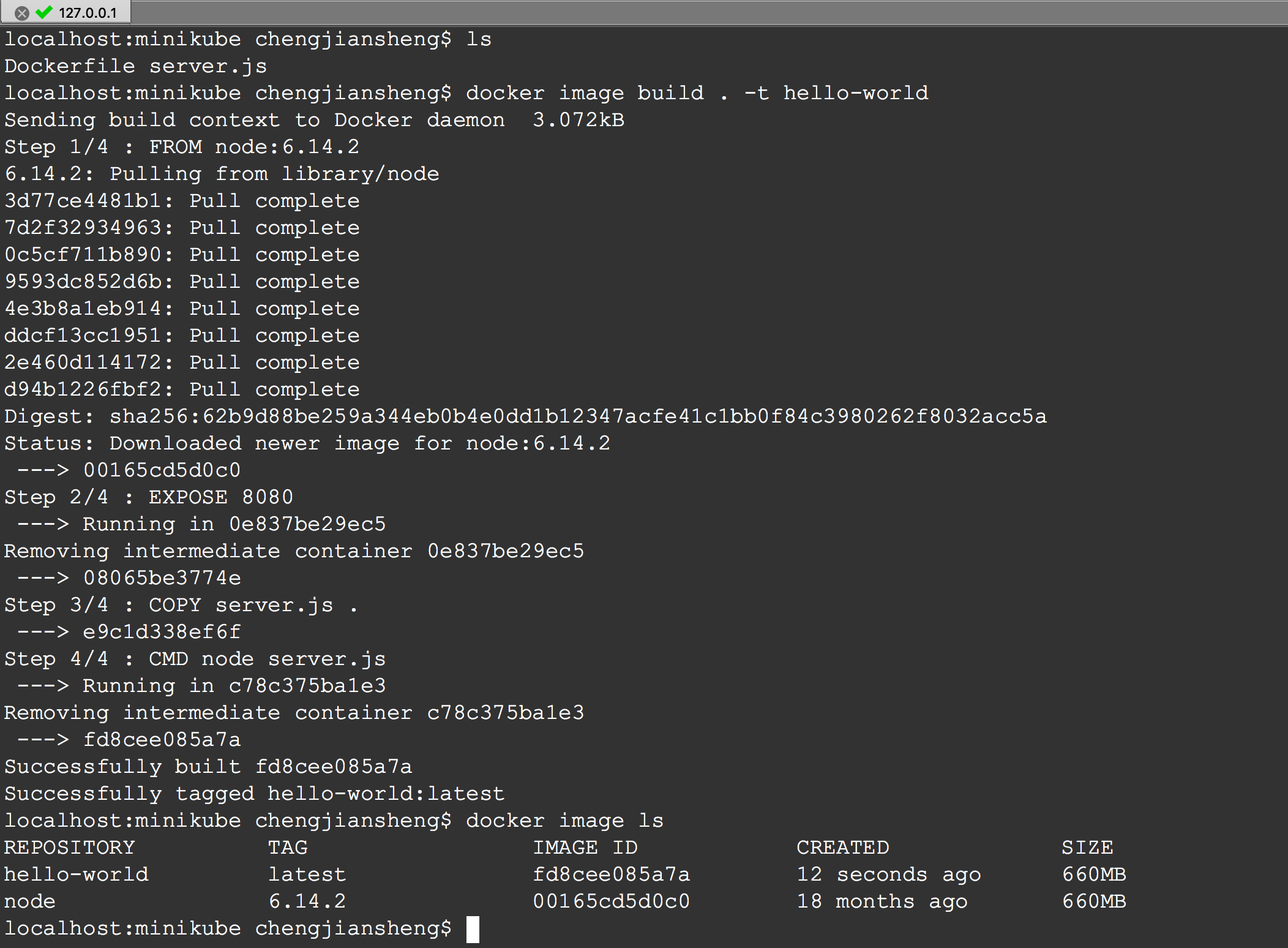The height and width of the screenshot is (948, 1288).
Task: Click the sha256 digest hash text
Action: point(578,417)
